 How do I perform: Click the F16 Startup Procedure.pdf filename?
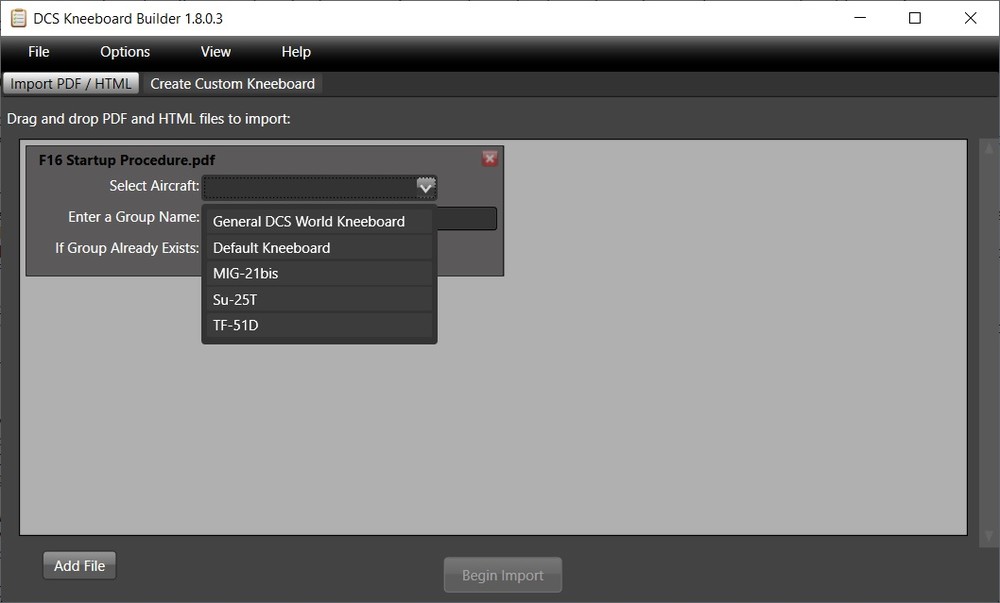click(x=127, y=160)
